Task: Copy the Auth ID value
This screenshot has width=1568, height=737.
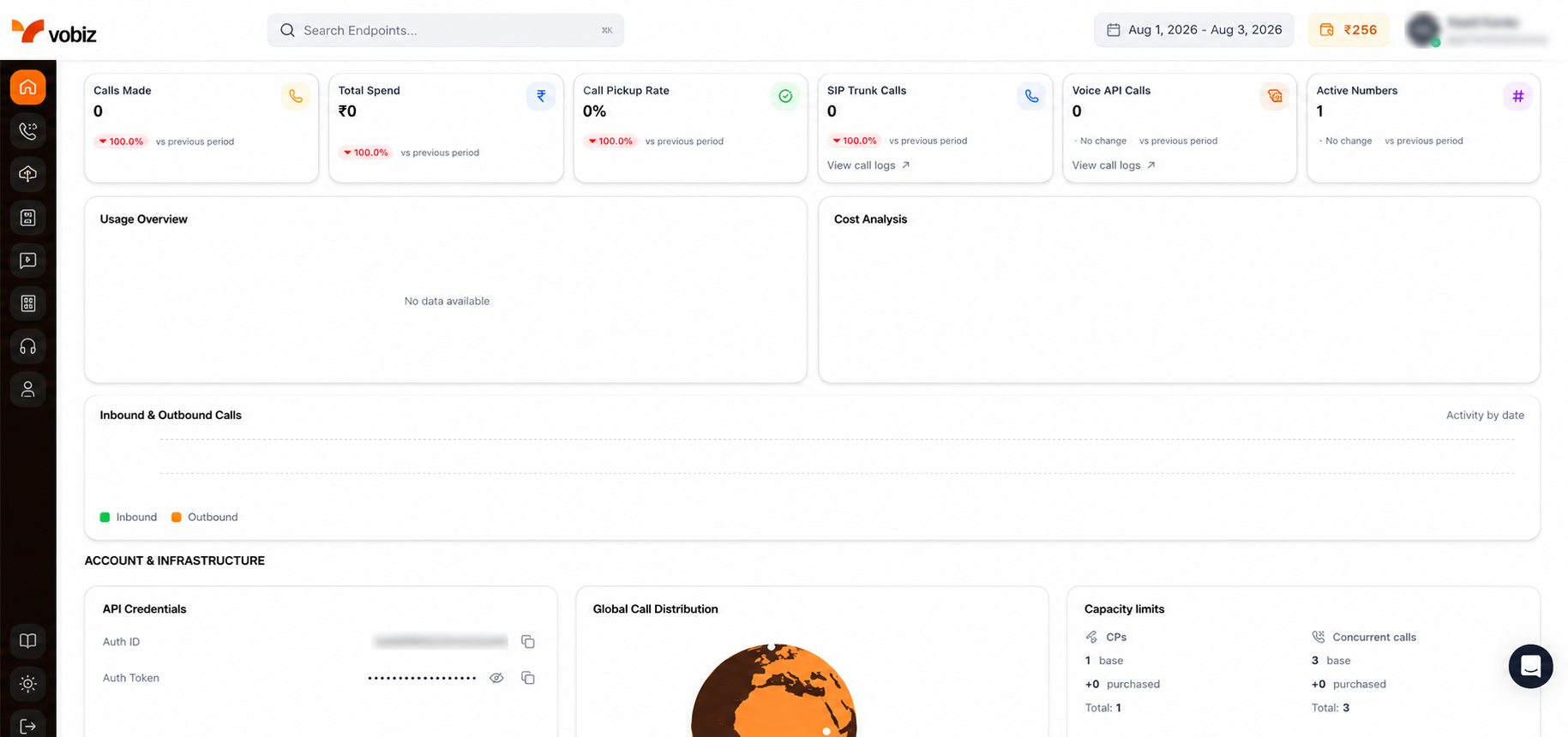Action: pos(528,642)
